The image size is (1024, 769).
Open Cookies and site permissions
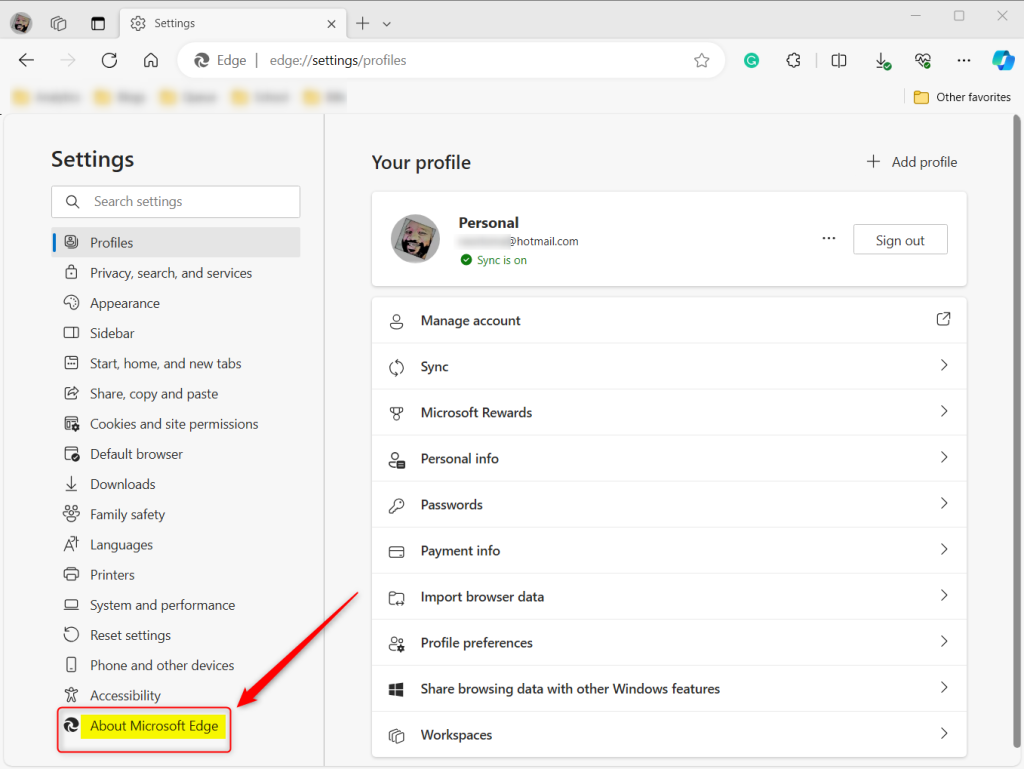point(176,424)
